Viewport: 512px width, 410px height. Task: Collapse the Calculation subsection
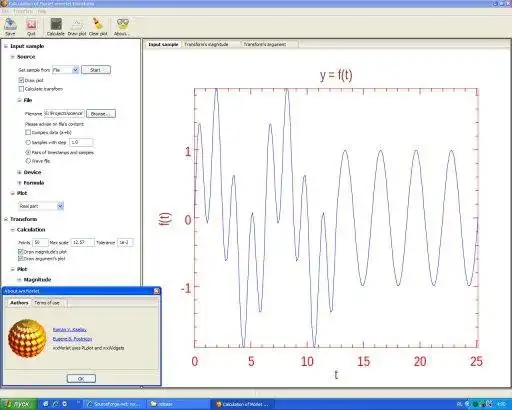[x=12, y=230]
